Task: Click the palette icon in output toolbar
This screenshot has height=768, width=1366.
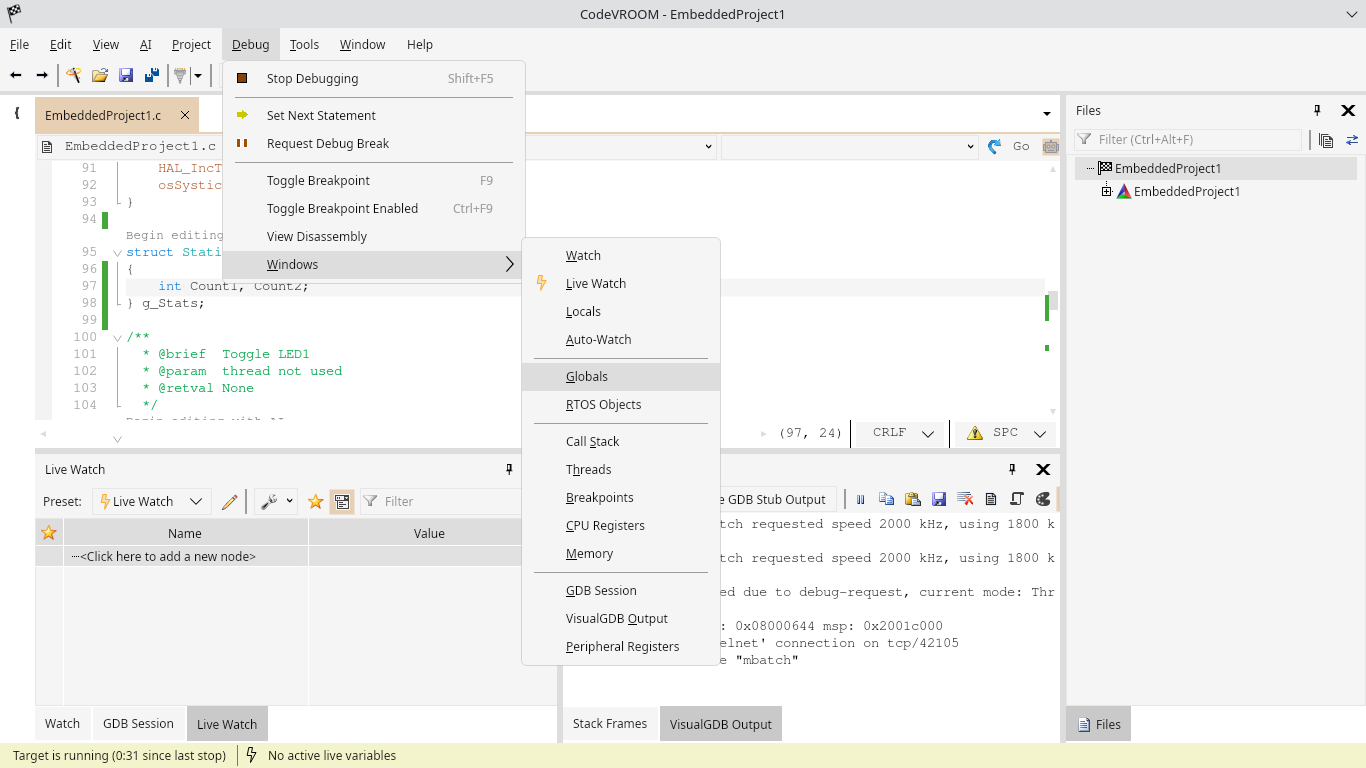Action: [1043, 499]
